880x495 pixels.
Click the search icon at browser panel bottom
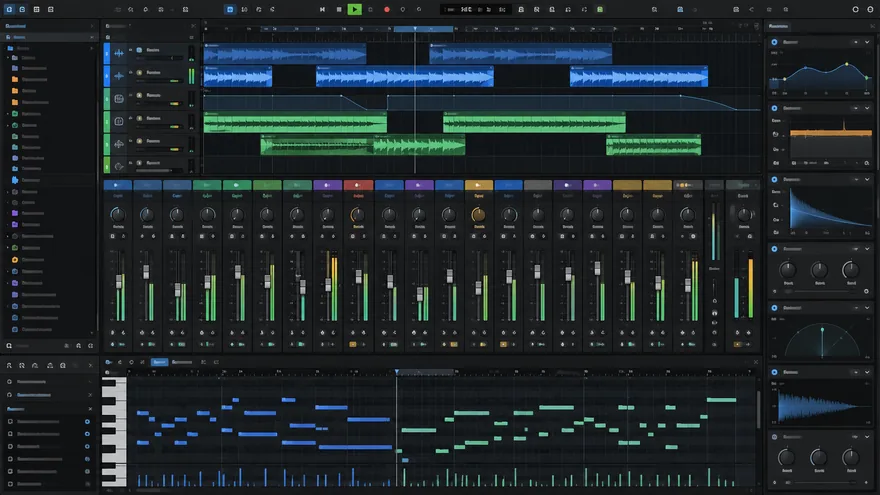9,346
